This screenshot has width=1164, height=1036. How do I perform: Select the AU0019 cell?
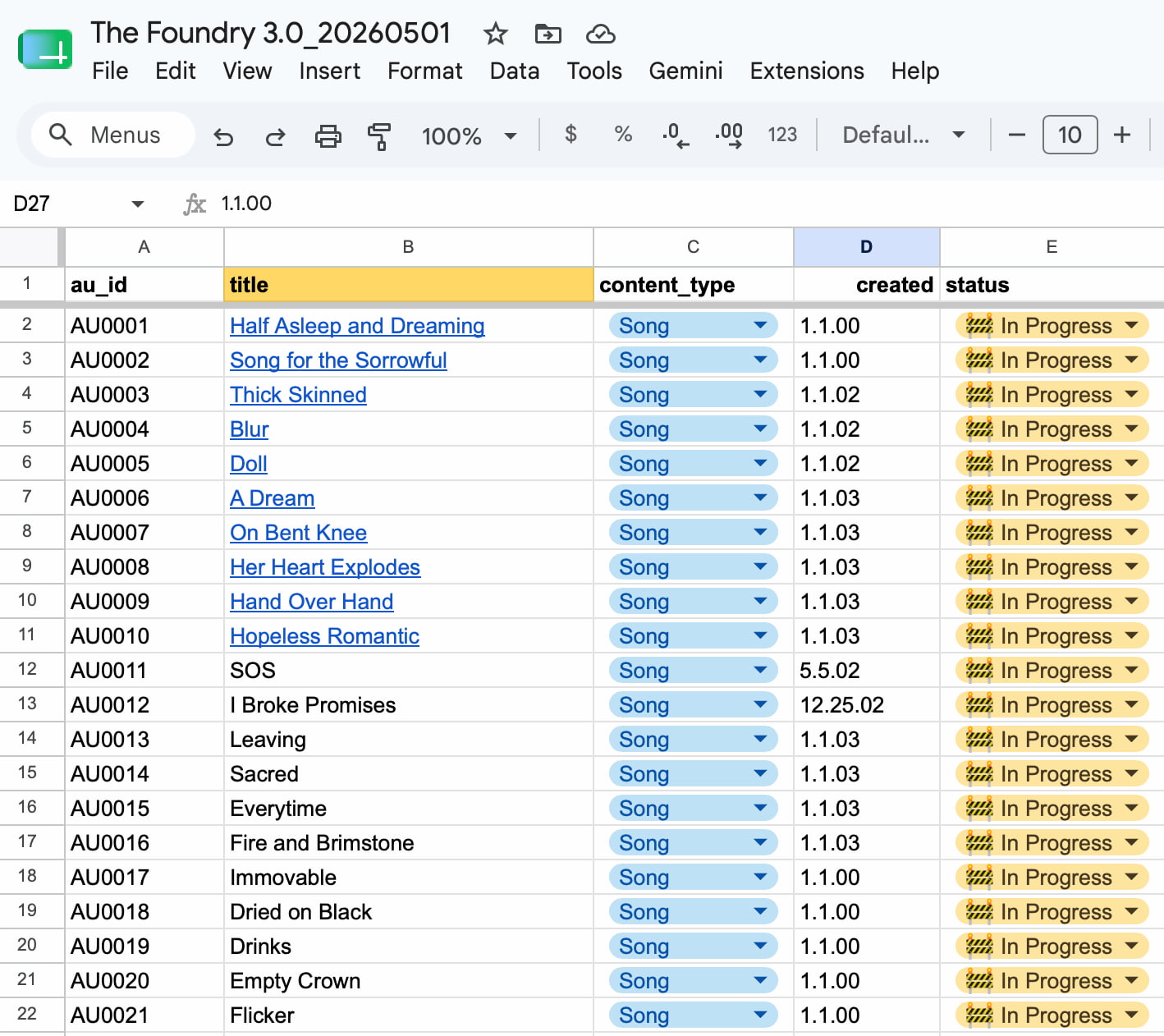tap(144, 947)
